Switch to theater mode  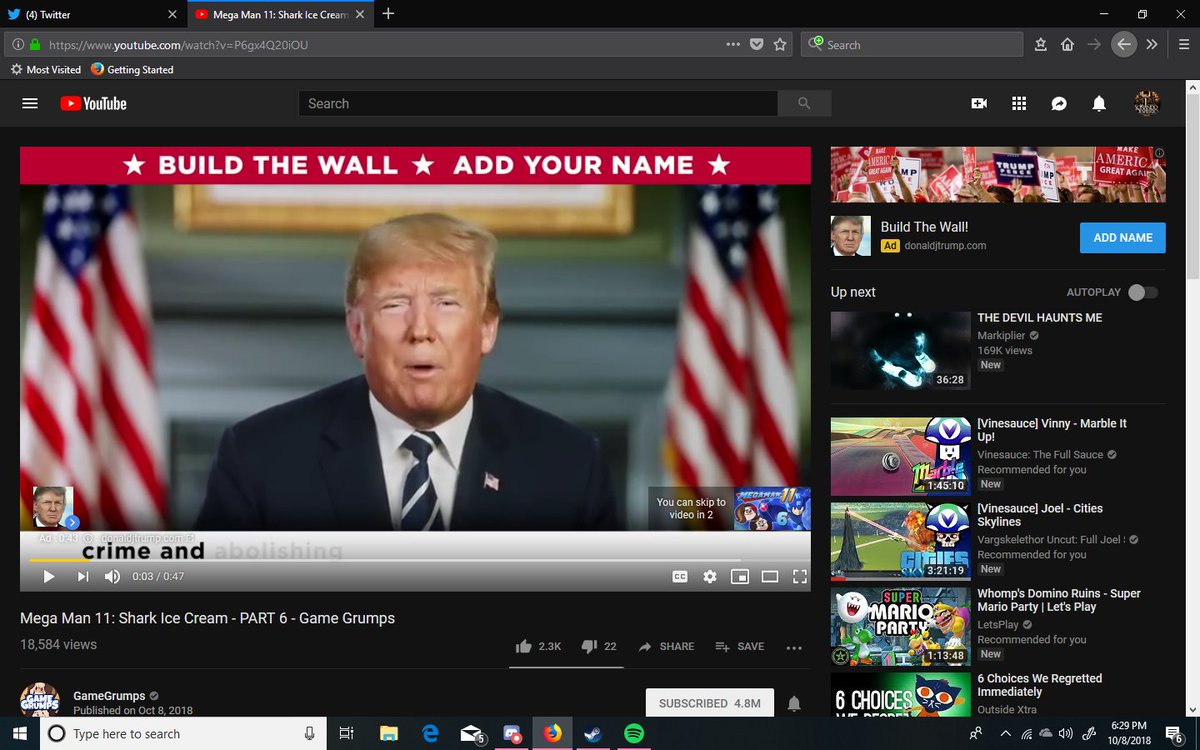pyautogui.click(x=770, y=576)
